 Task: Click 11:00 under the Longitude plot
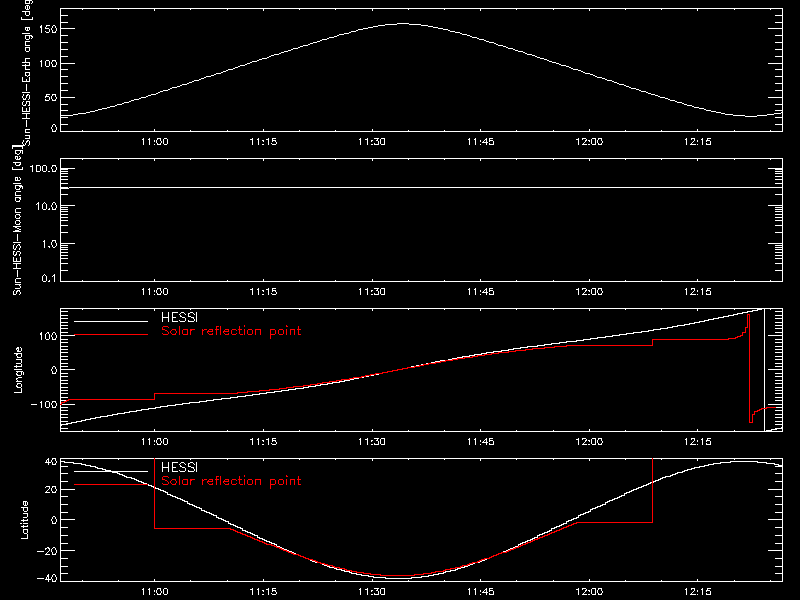click(x=155, y=441)
